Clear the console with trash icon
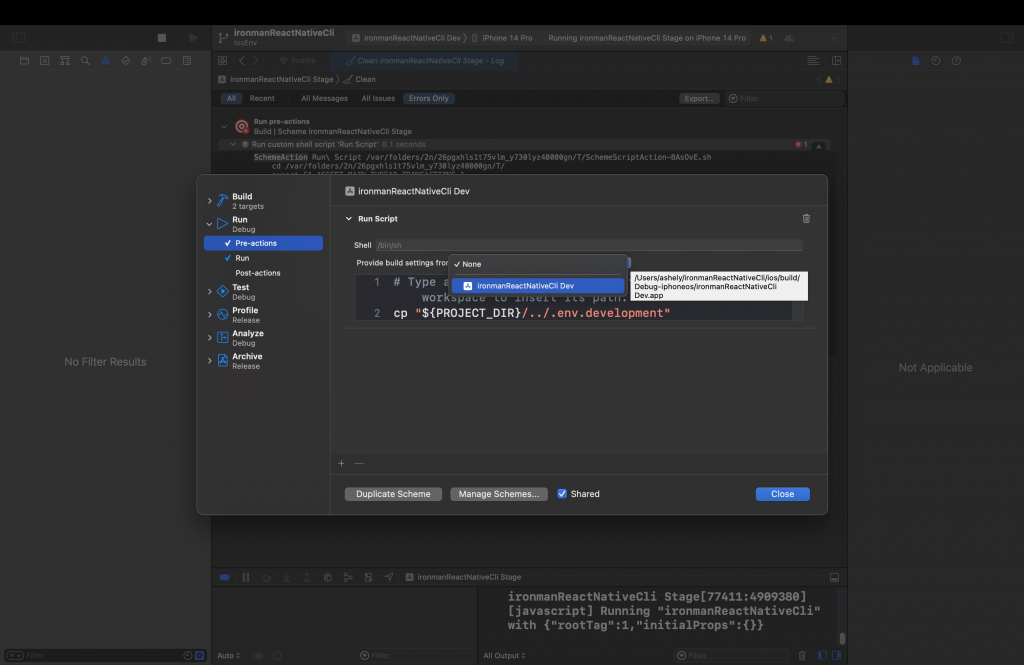The height and width of the screenshot is (665, 1024). 802,655
